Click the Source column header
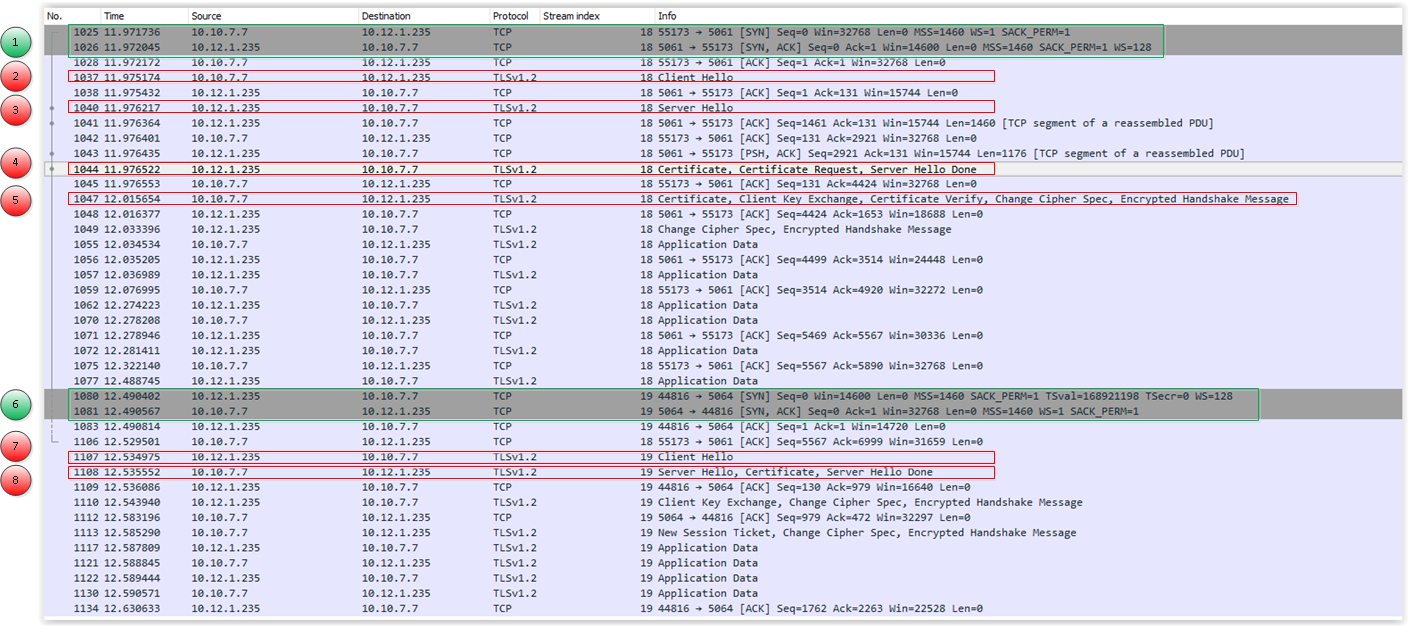This screenshot has height=627, width=1409. point(273,16)
